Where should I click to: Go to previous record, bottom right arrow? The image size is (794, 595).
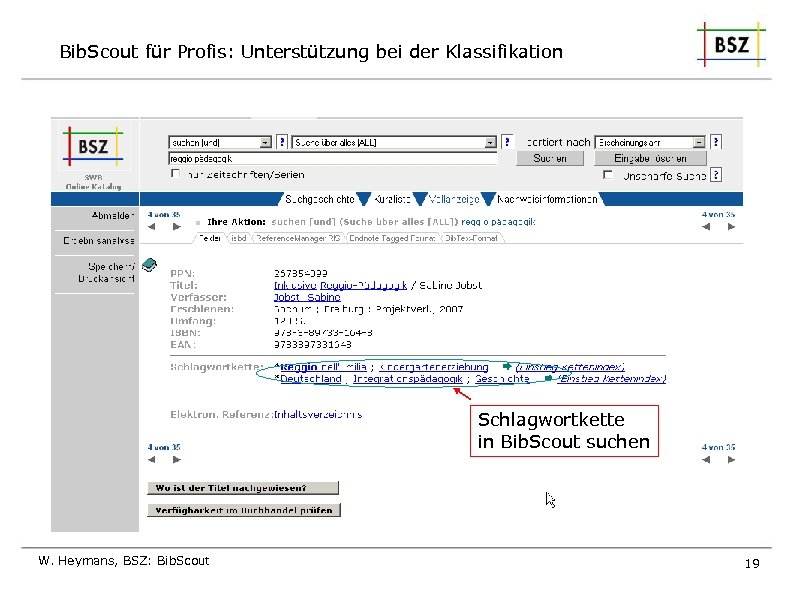(706, 460)
